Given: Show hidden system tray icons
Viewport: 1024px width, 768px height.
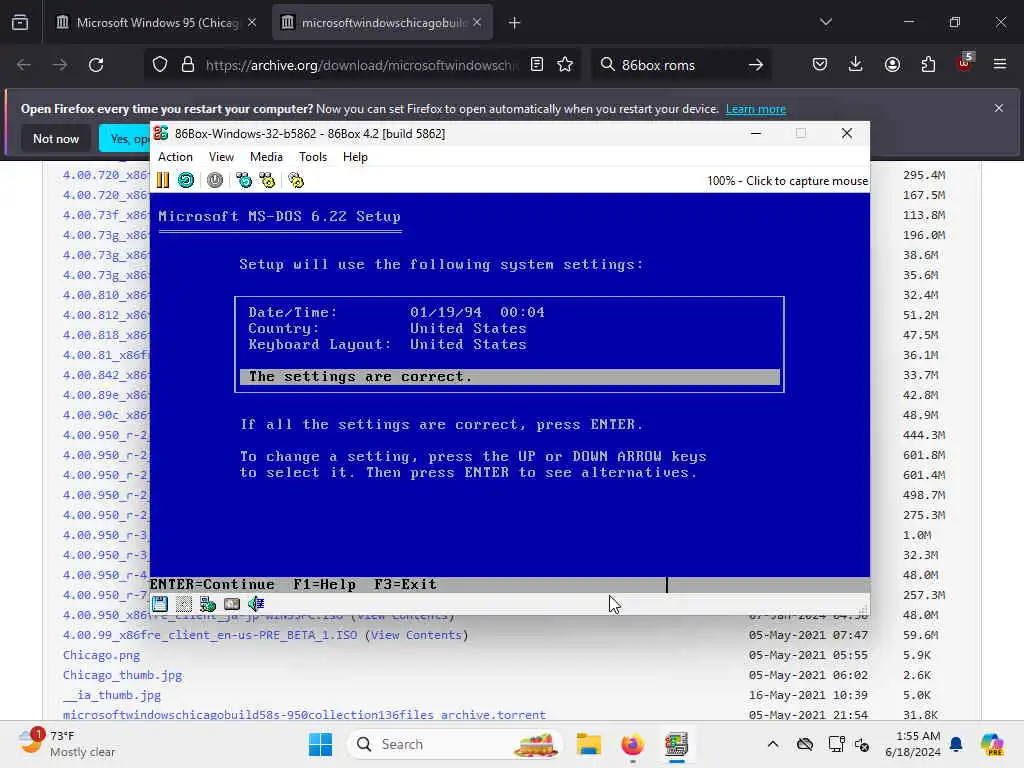Looking at the screenshot, I should tap(773, 744).
